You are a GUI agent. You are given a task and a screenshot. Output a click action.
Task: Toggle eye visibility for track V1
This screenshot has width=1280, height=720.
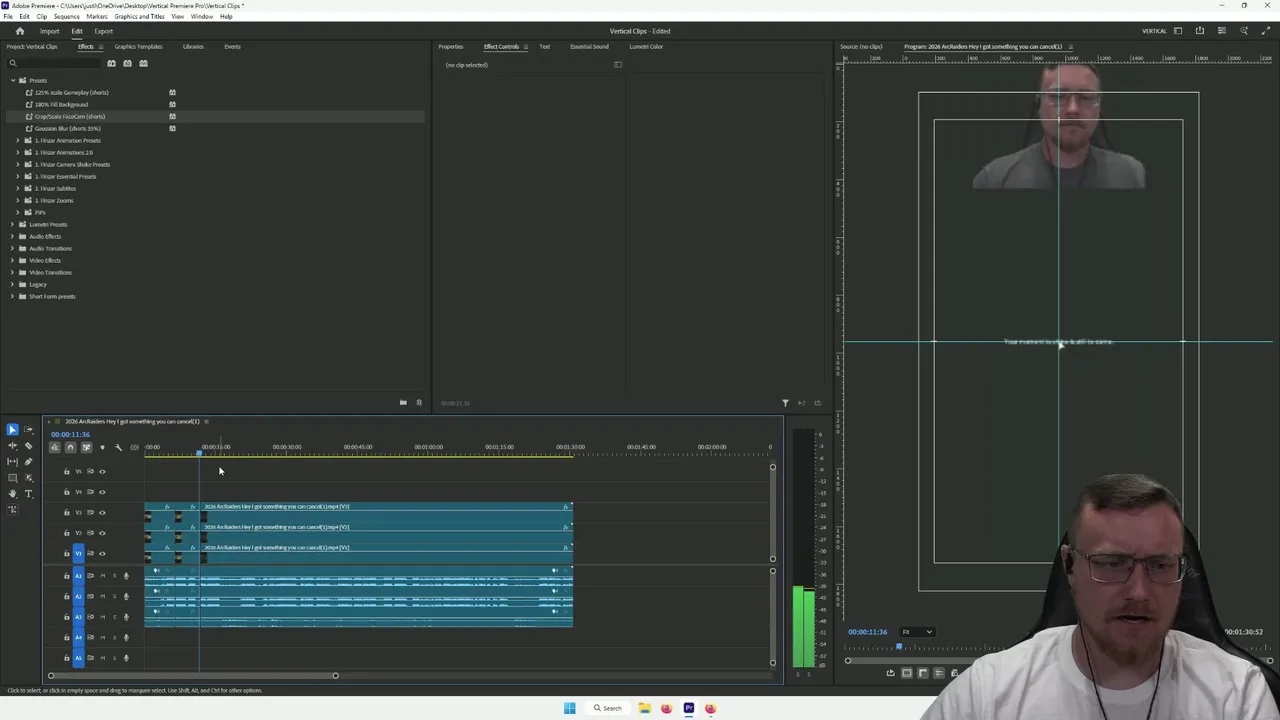pyautogui.click(x=102, y=553)
